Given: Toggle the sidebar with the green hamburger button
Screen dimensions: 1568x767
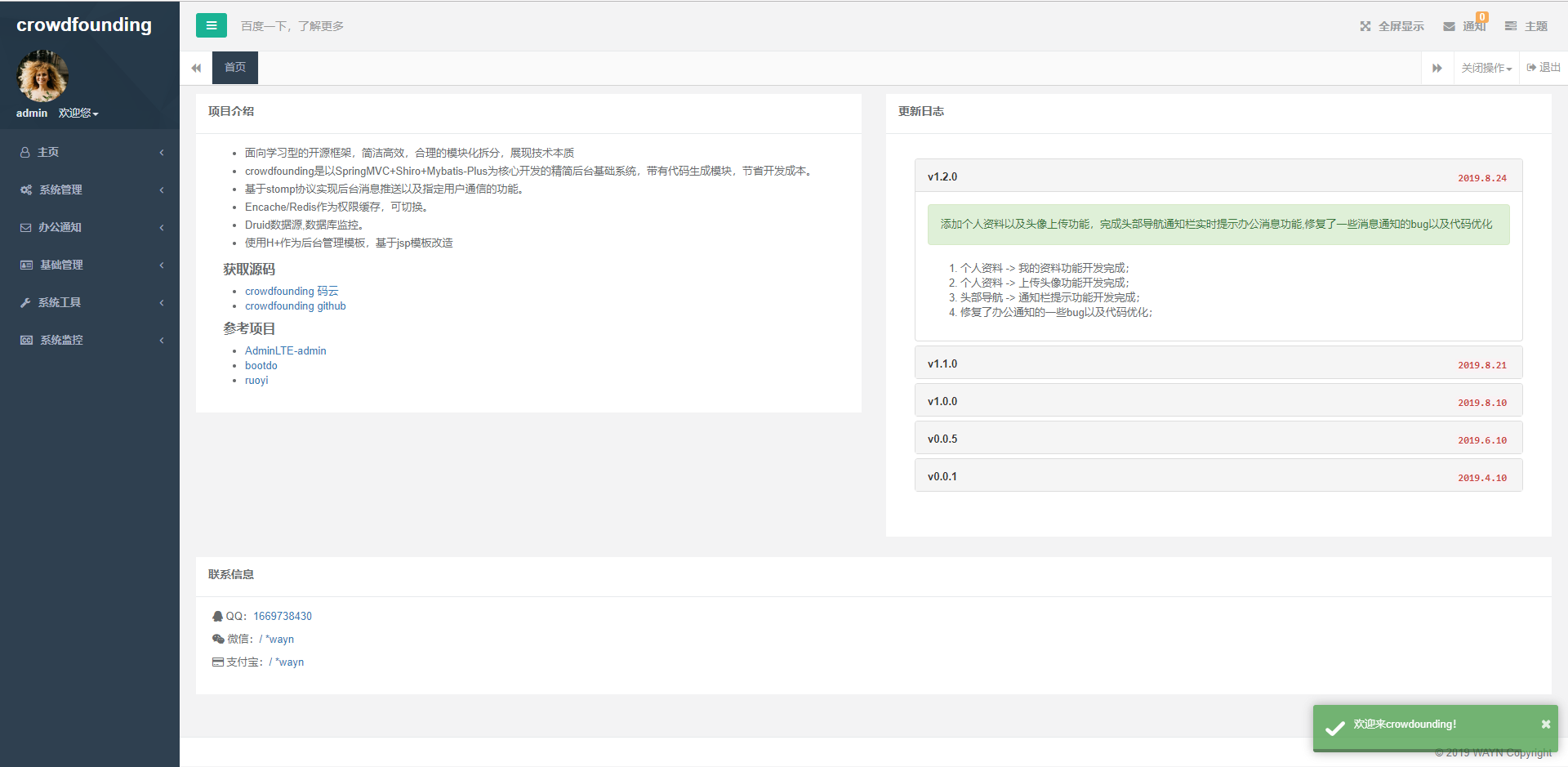Looking at the screenshot, I should point(212,25).
